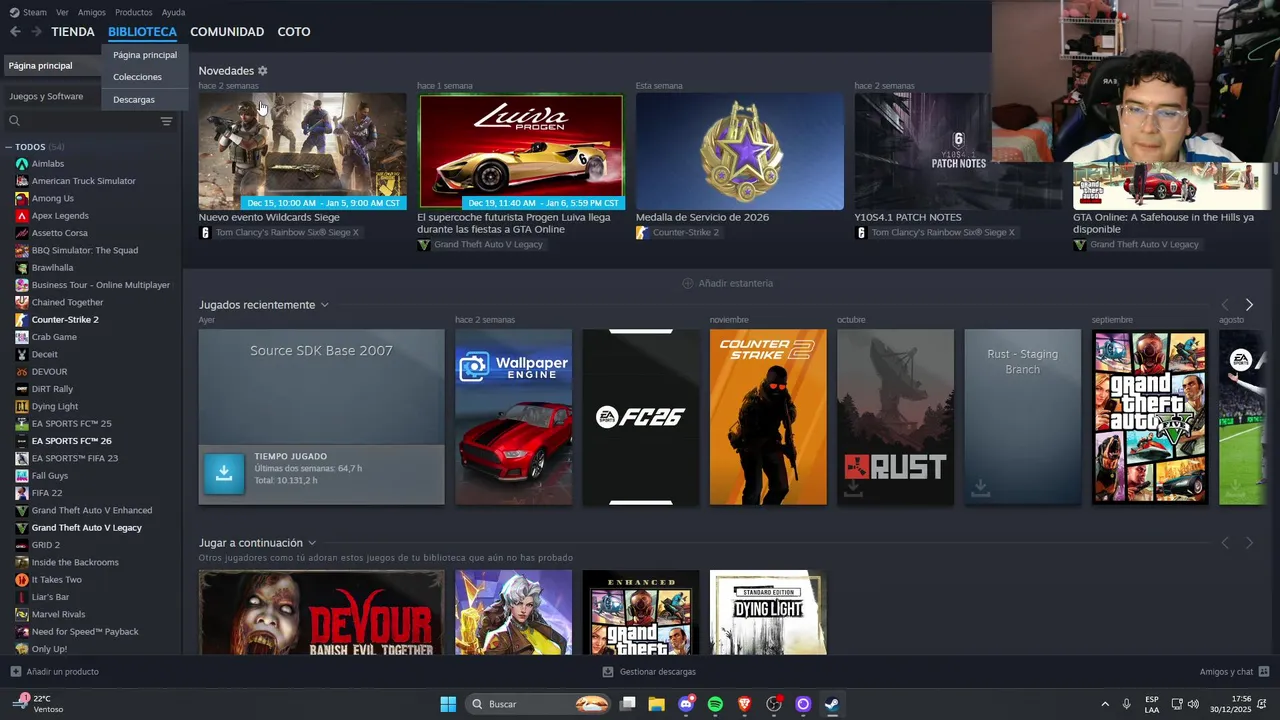The width and height of the screenshot is (1280, 720).
Task: Advance Jugados recientemente with the right arrow
Action: click(x=1249, y=305)
